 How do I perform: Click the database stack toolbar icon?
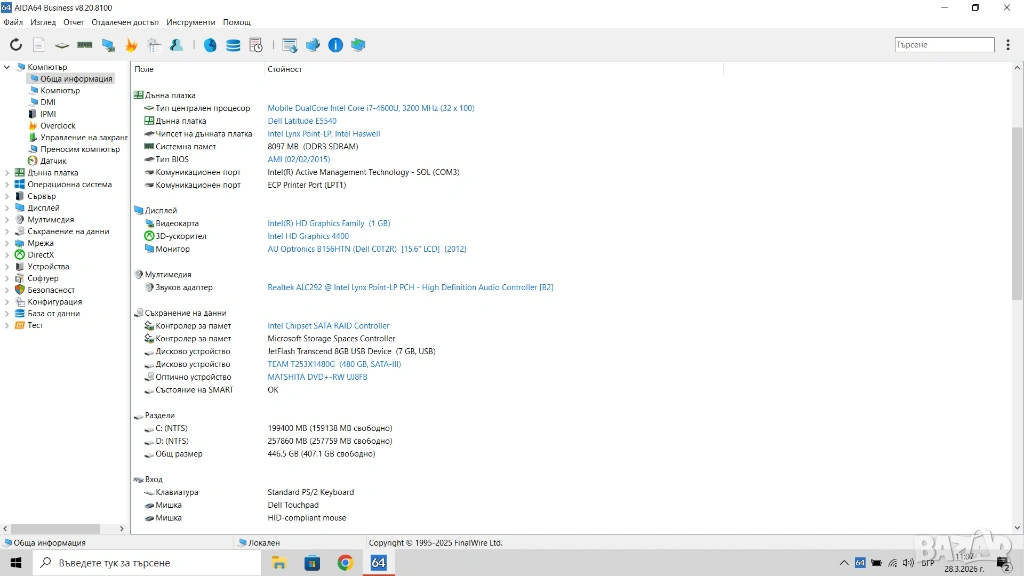click(233, 45)
